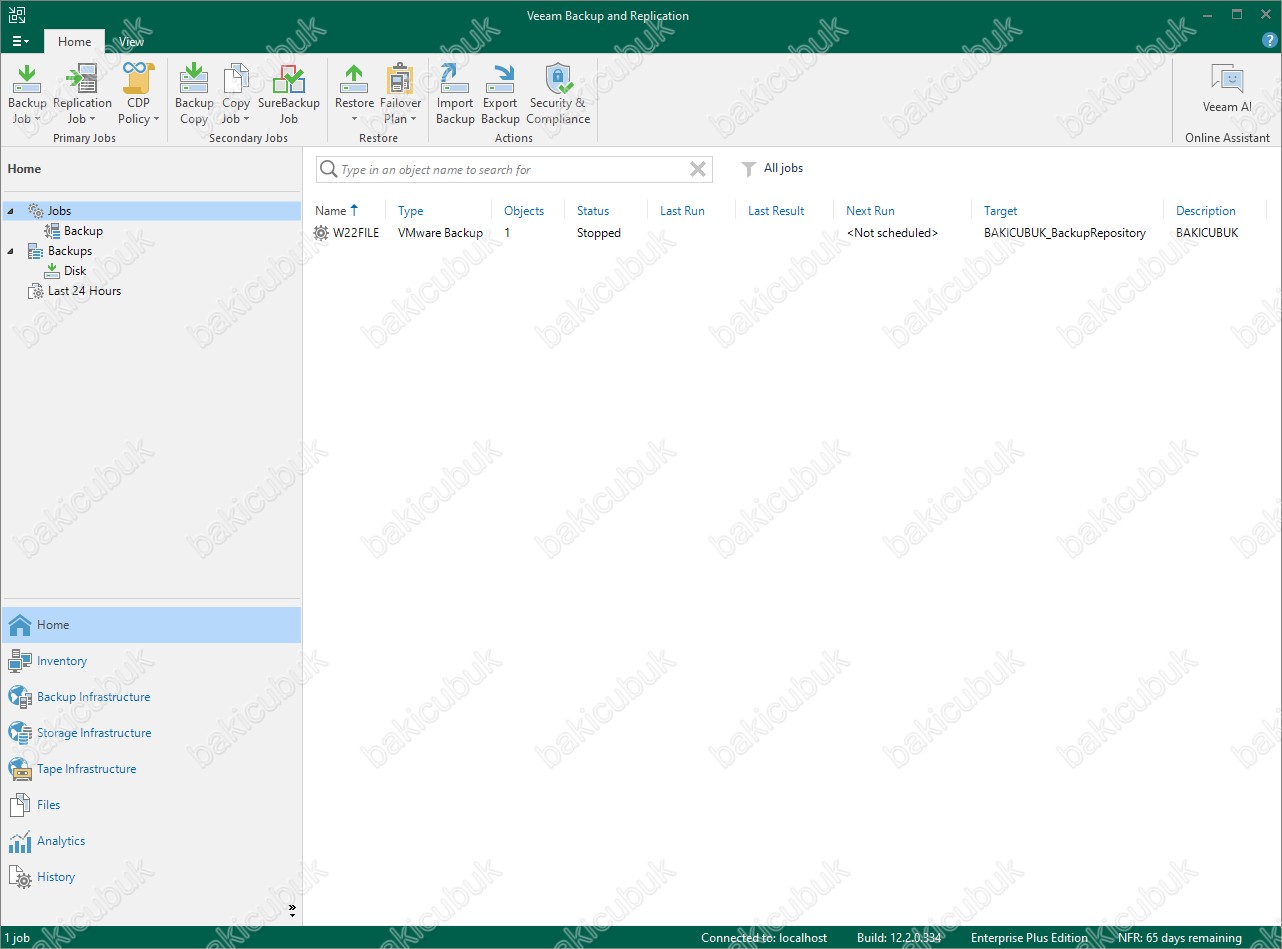Click the Build 12.2.0.334 status text
1282x949 pixels.
click(x=900, y=938)
